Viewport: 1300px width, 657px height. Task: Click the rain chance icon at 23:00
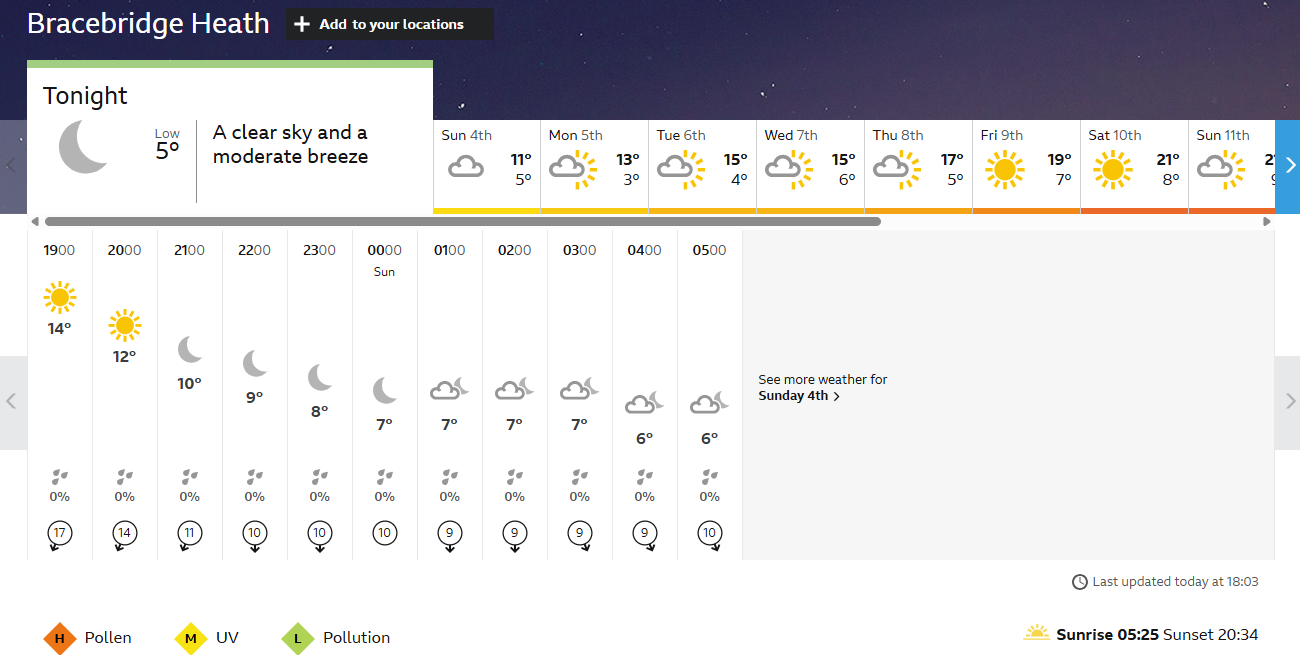[320, 477]
